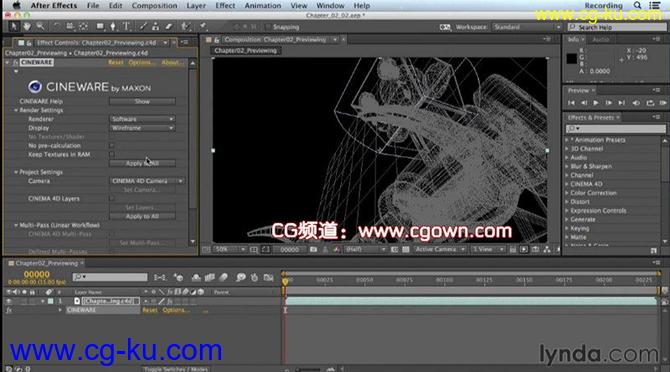The image size is (670, 372).
Task: Expand the Color Correction effects category
Action: pyautogui.click(x=567, y=193)
